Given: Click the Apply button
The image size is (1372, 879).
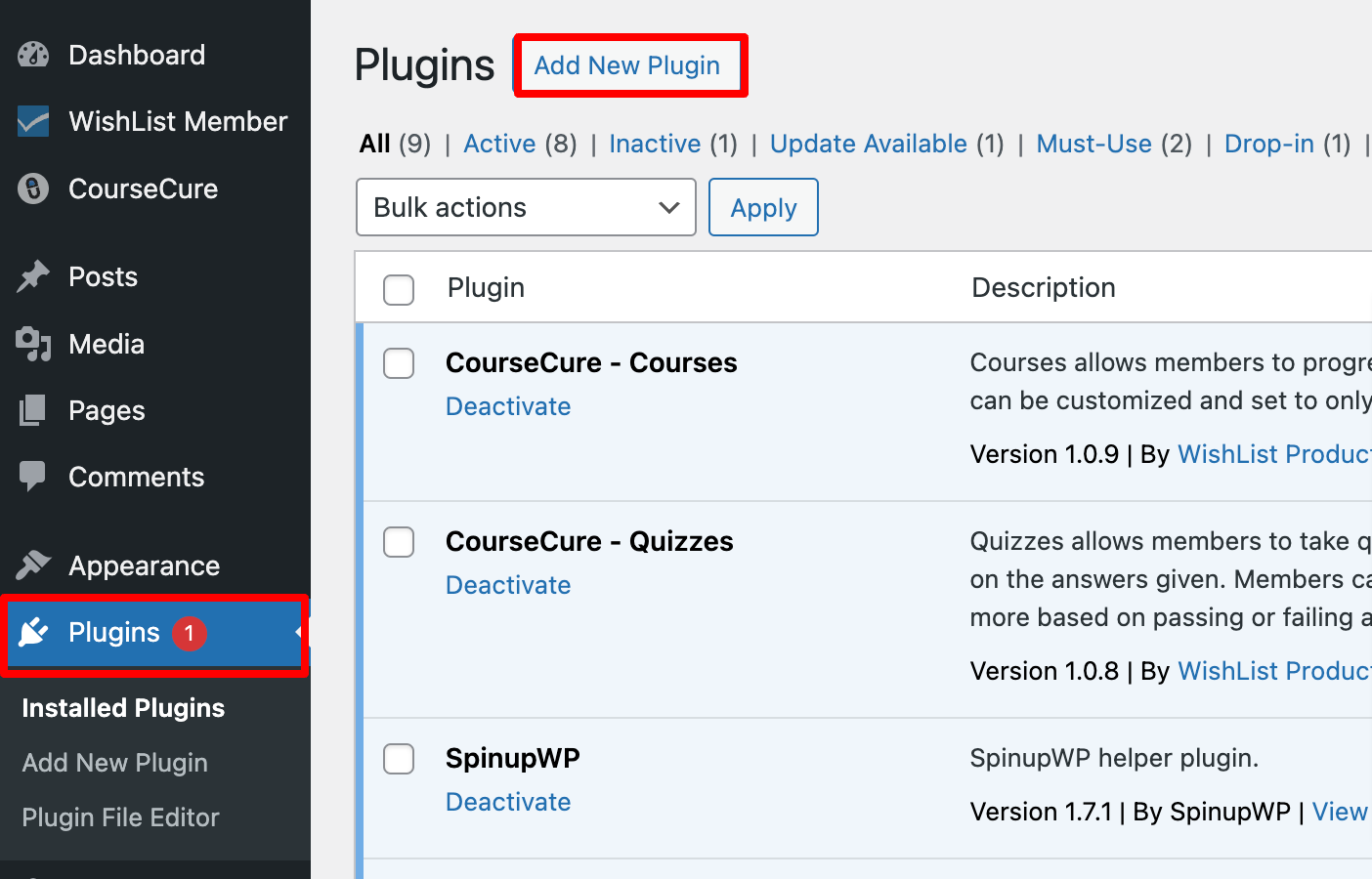Looking at the screenshot, I should pos(763,207).
